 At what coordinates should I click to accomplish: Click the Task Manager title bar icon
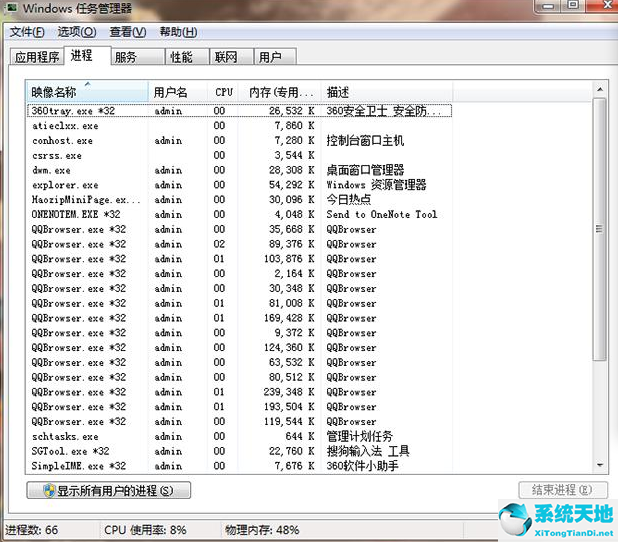click(x=12, y=7)
